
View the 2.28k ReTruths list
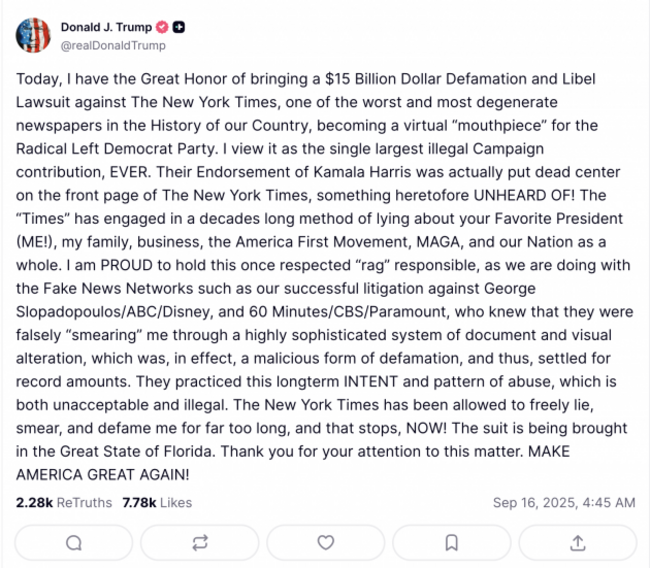tap(62, 502)
